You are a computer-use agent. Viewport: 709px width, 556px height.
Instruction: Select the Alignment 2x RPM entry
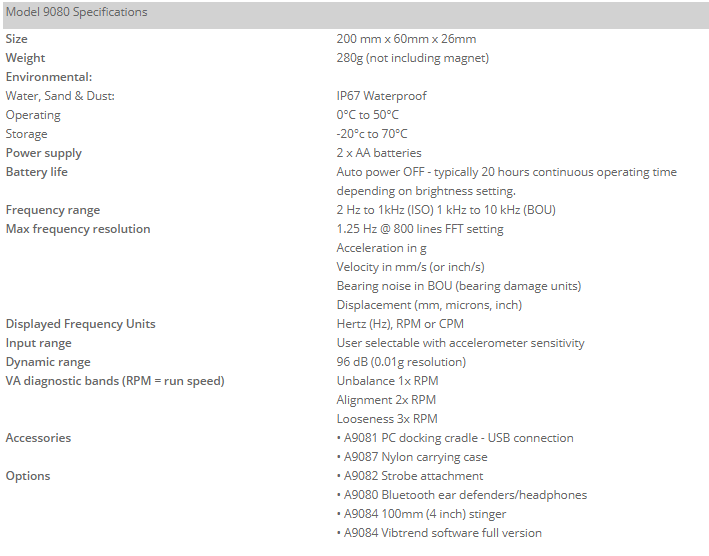point(386,400)
